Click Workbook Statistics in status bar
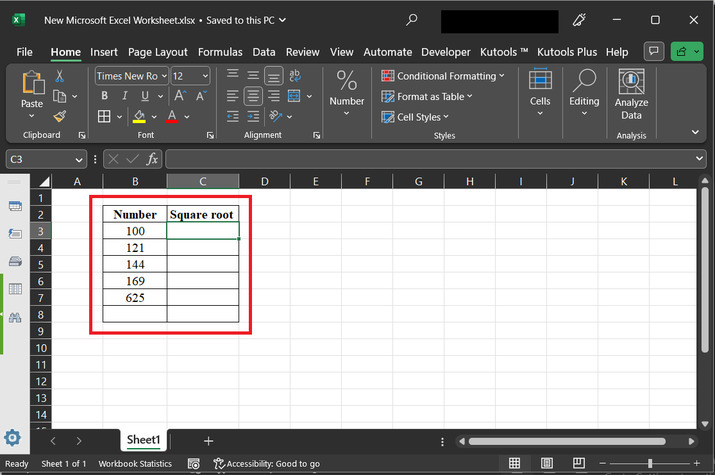Screen dimensions: 715x475 (134, 464)
